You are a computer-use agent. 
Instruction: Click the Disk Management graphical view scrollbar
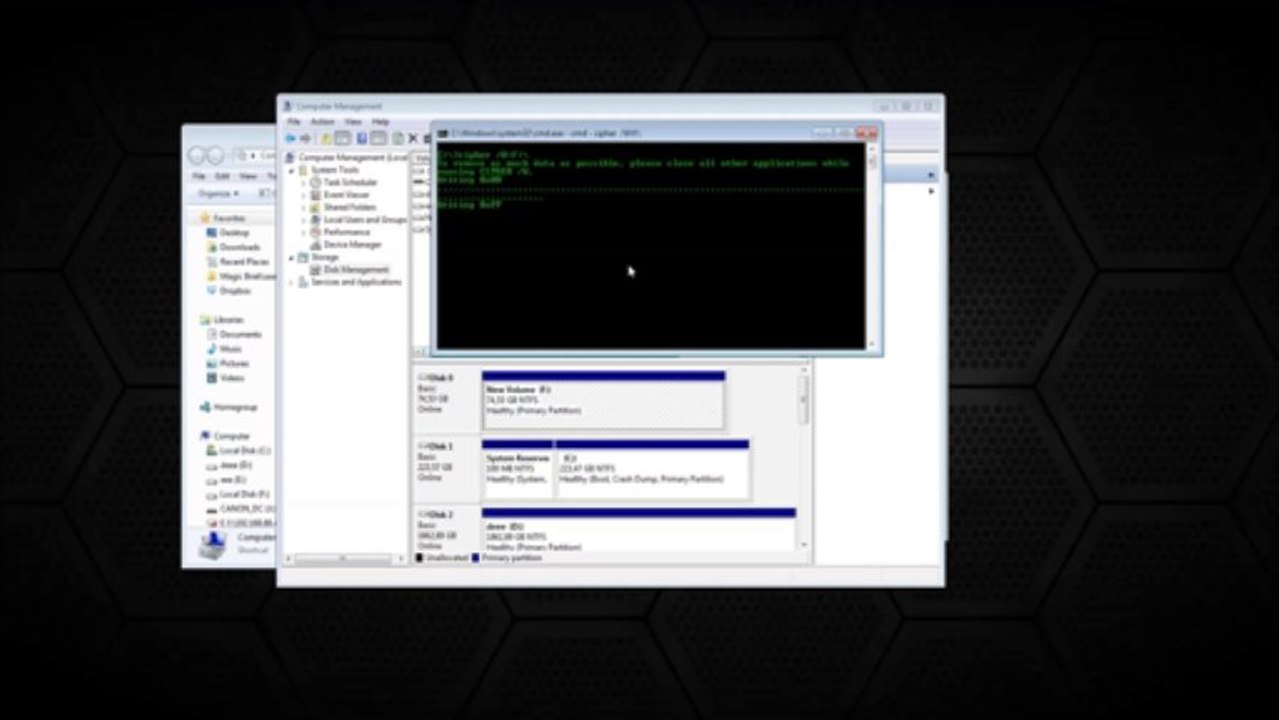coord(803,457)
